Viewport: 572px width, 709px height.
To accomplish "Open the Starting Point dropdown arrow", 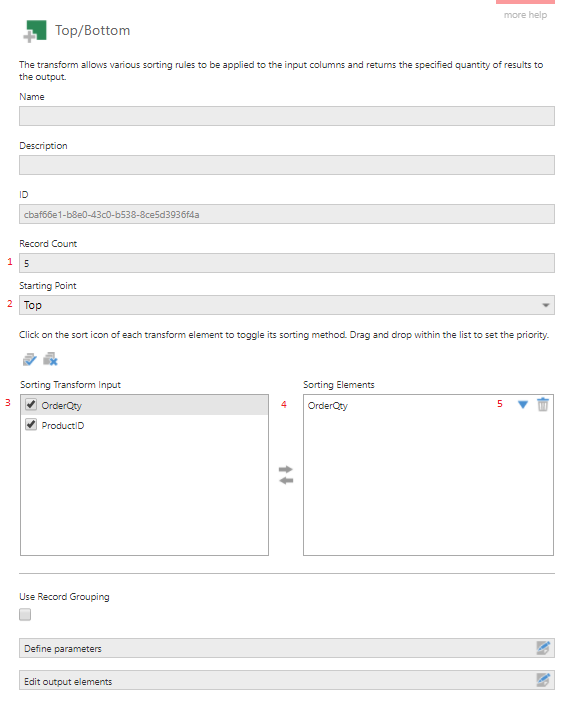I will point(546,305).
